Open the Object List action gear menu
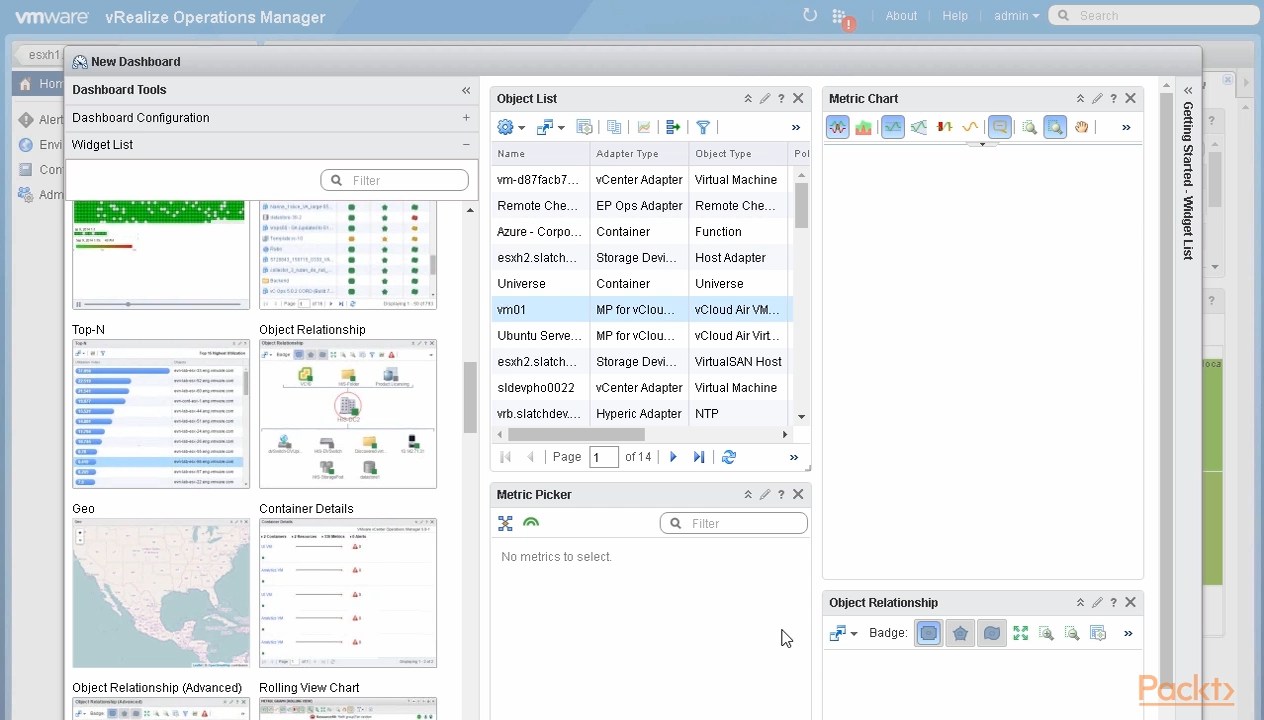The height and width of the screenshot is (720, 1264). pyautogui.click(x=510, y=127)
